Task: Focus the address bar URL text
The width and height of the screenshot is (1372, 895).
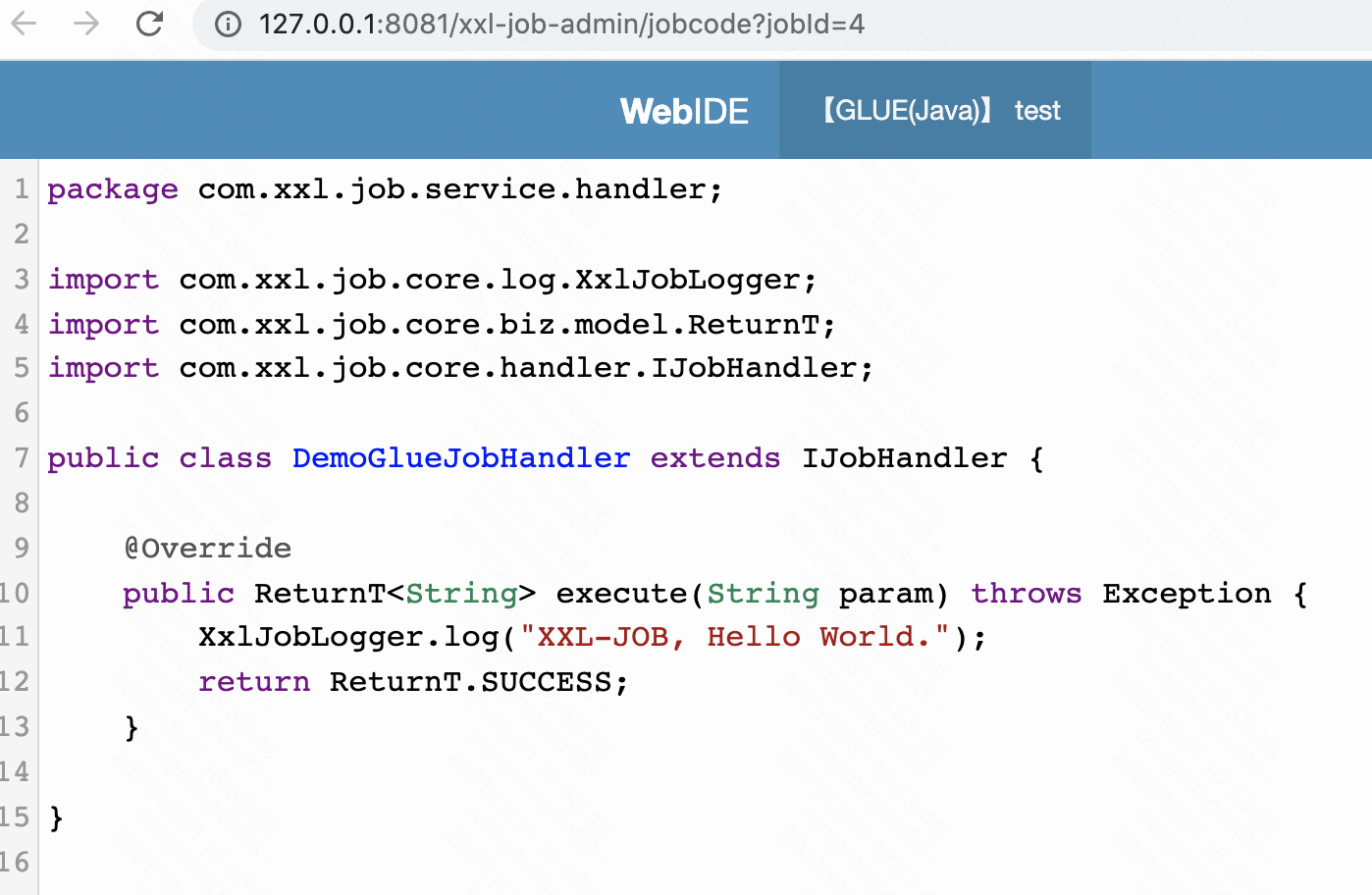Action: (x=561, y=25)
